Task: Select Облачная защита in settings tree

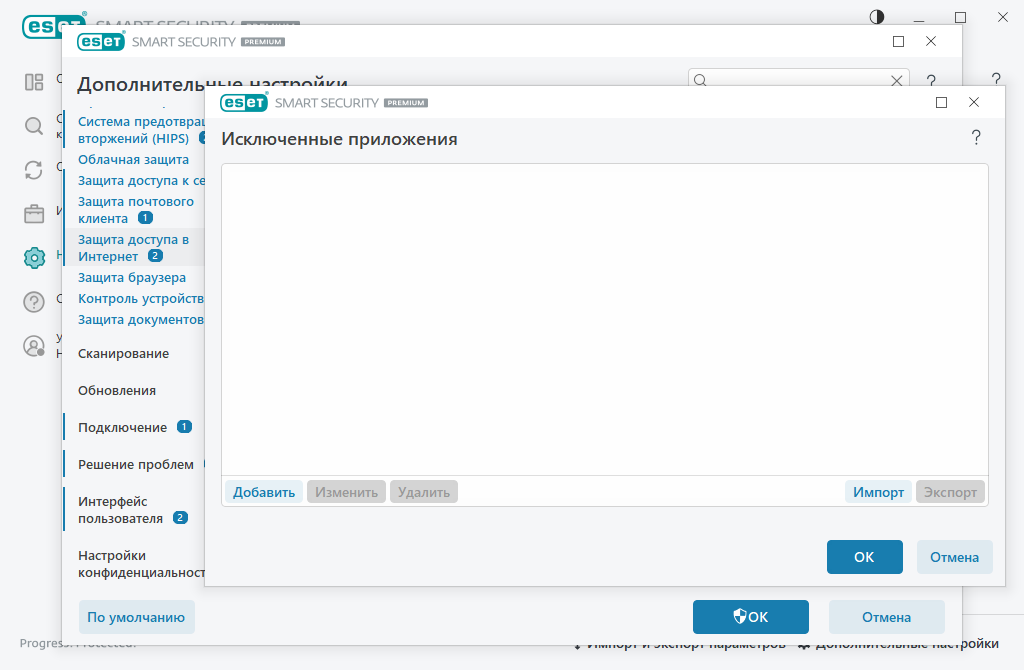Action: (133, 159)
